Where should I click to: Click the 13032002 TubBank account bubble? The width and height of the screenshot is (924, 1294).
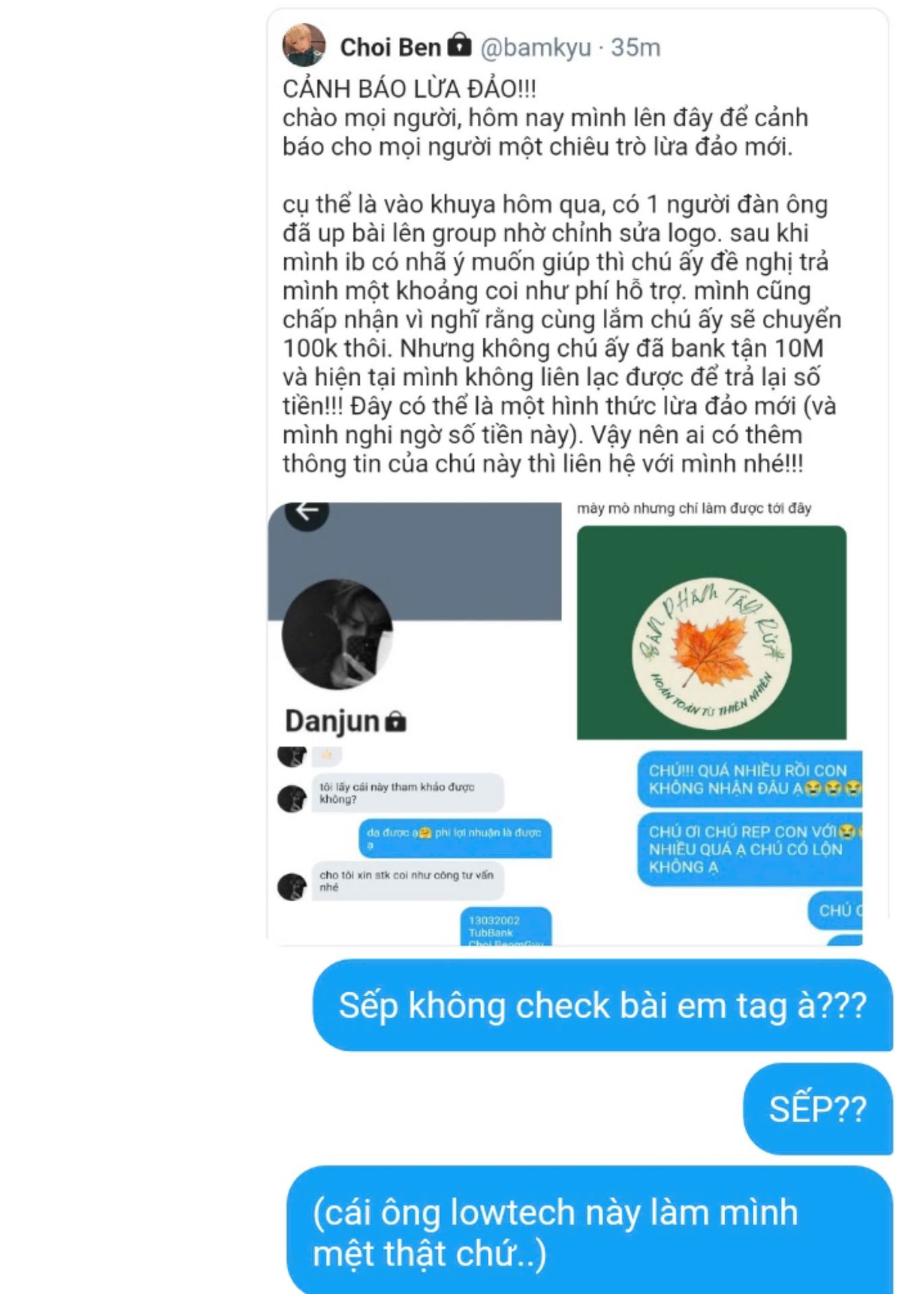(505, 927)
